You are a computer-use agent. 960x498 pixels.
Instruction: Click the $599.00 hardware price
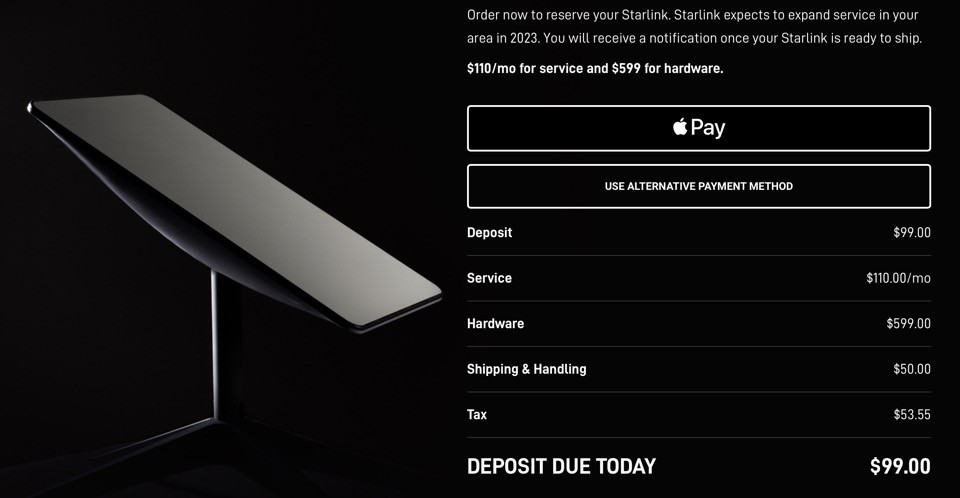tap(908, 324)
